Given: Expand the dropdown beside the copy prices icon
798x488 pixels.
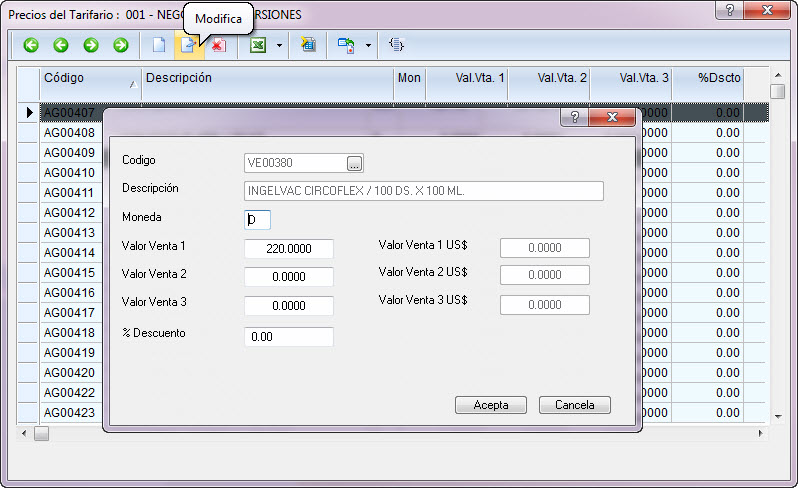Looking at the screenshot, I should [369, 45].
